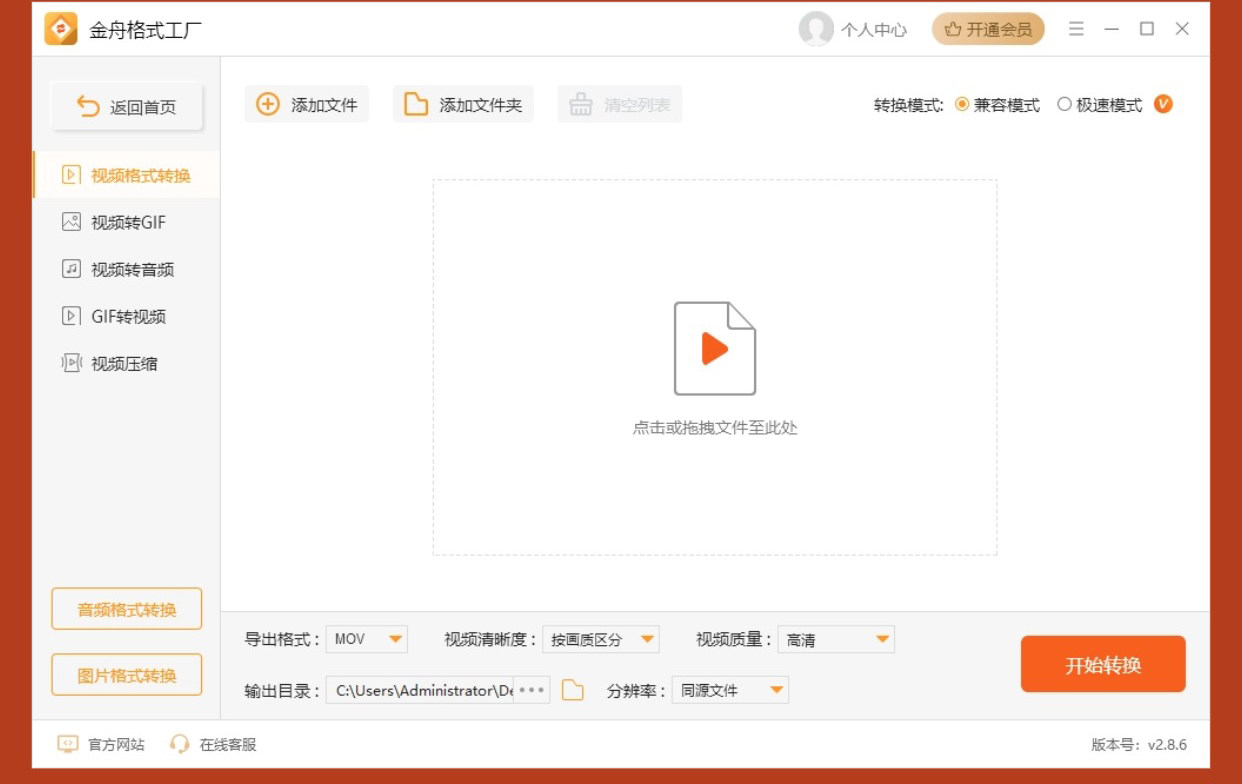Click the orange VIP badge beside 极速模式
The height and width of the screenshot is (784, 1242).
point(1163,104)
